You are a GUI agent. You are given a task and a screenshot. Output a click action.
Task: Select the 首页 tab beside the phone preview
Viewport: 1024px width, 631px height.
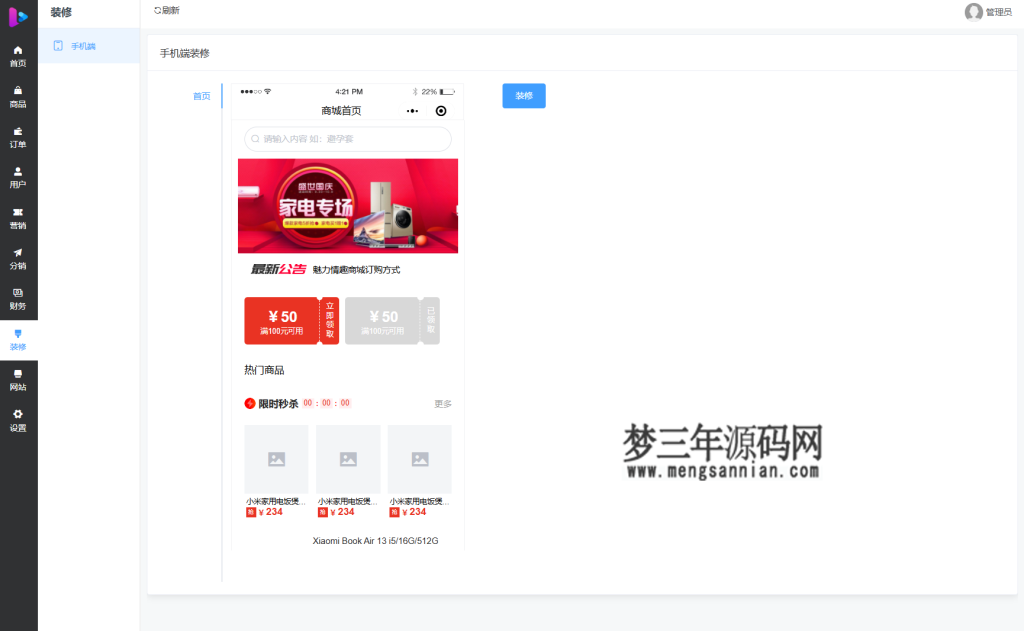(203, 96)
